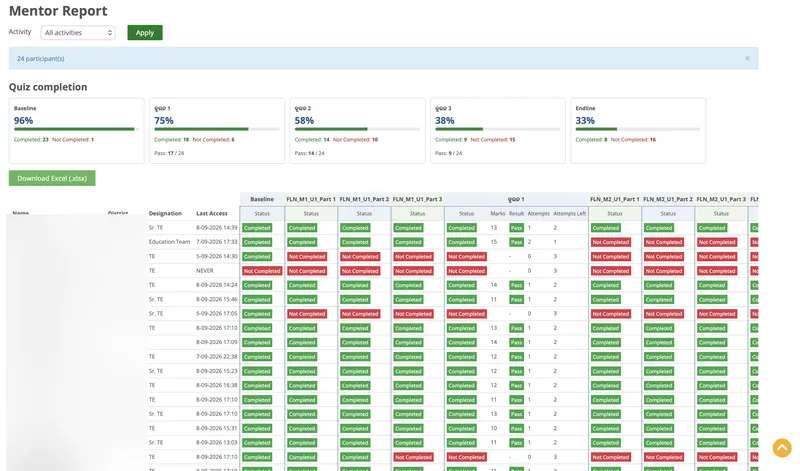Viewport: 800px width, 471px height.
Task: Click 'Pass: 17 / 24' text
Action: [169, 153]
